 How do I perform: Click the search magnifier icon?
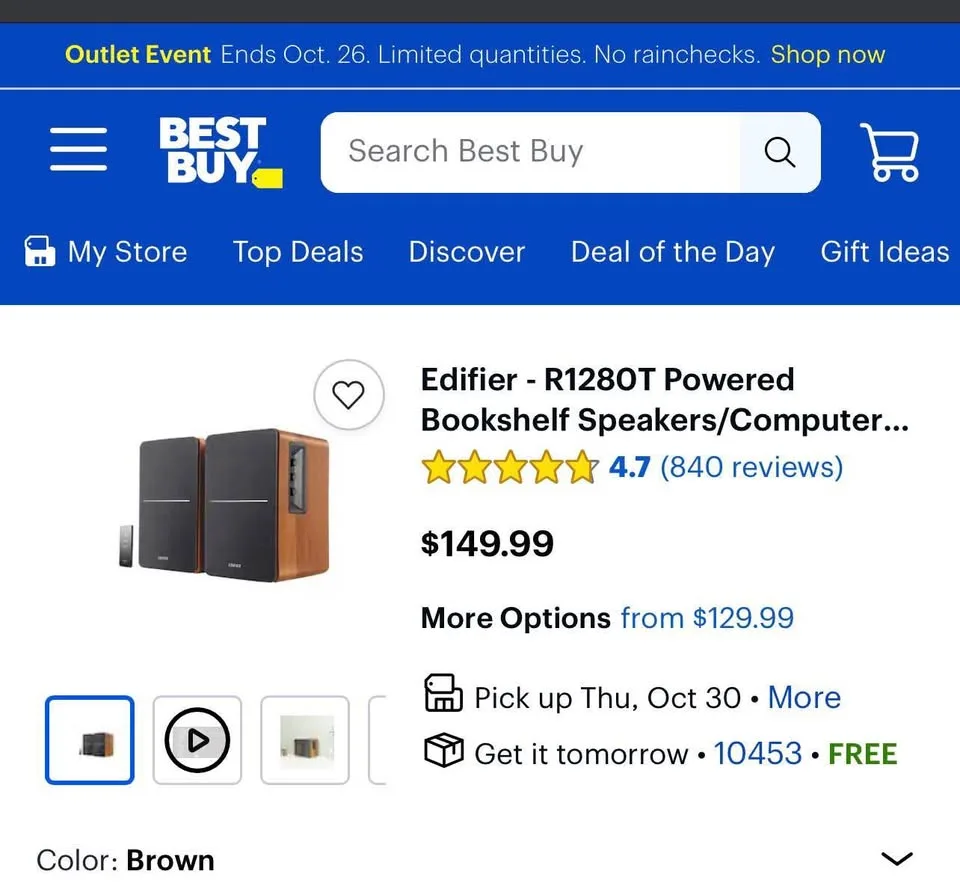(x=778, y=152)
